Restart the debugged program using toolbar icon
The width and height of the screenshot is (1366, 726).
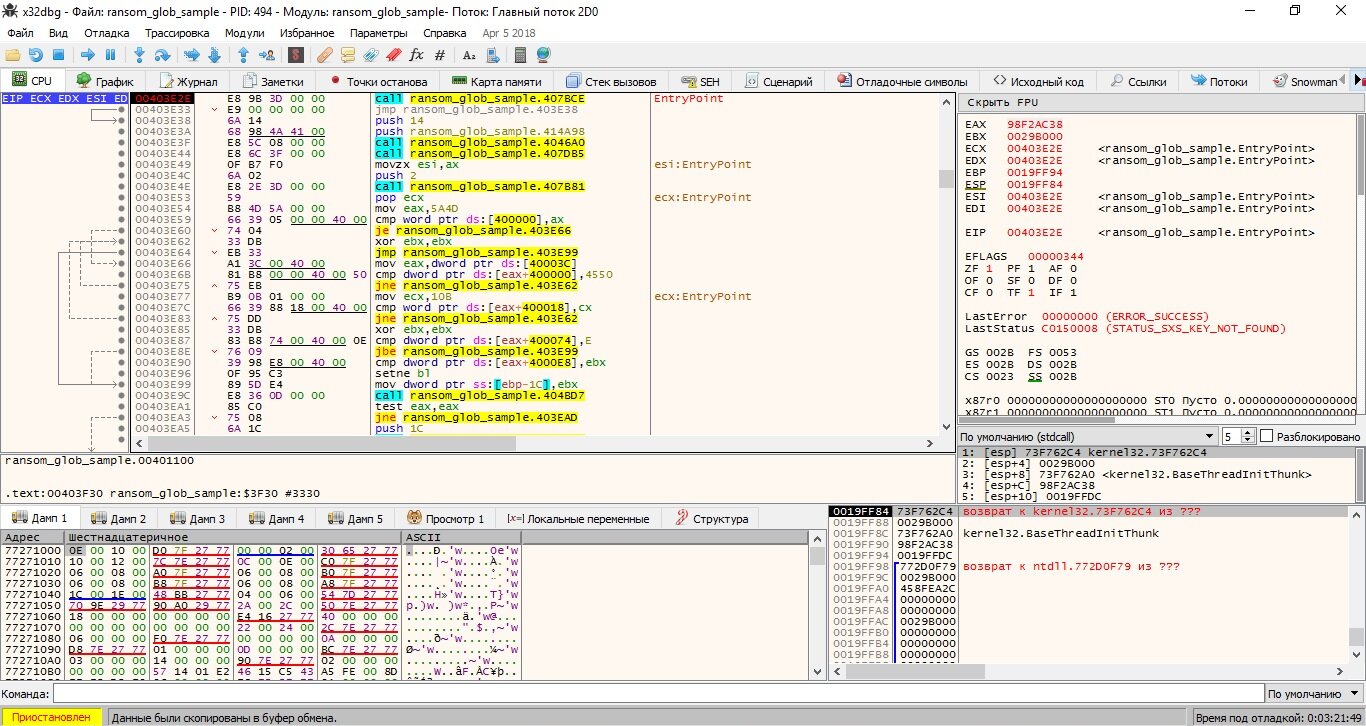[x=35, y=55]
